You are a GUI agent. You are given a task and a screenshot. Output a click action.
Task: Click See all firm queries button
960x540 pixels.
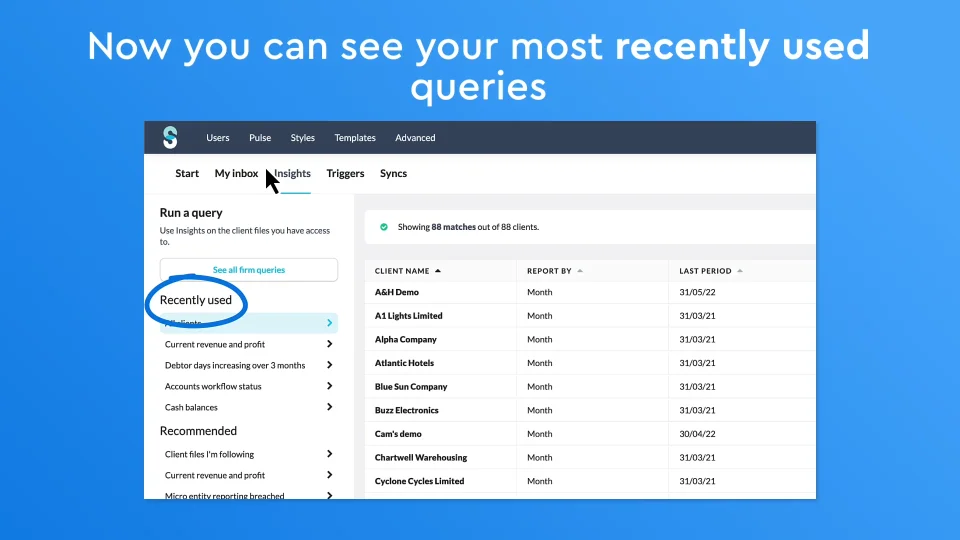coord(249,270)
